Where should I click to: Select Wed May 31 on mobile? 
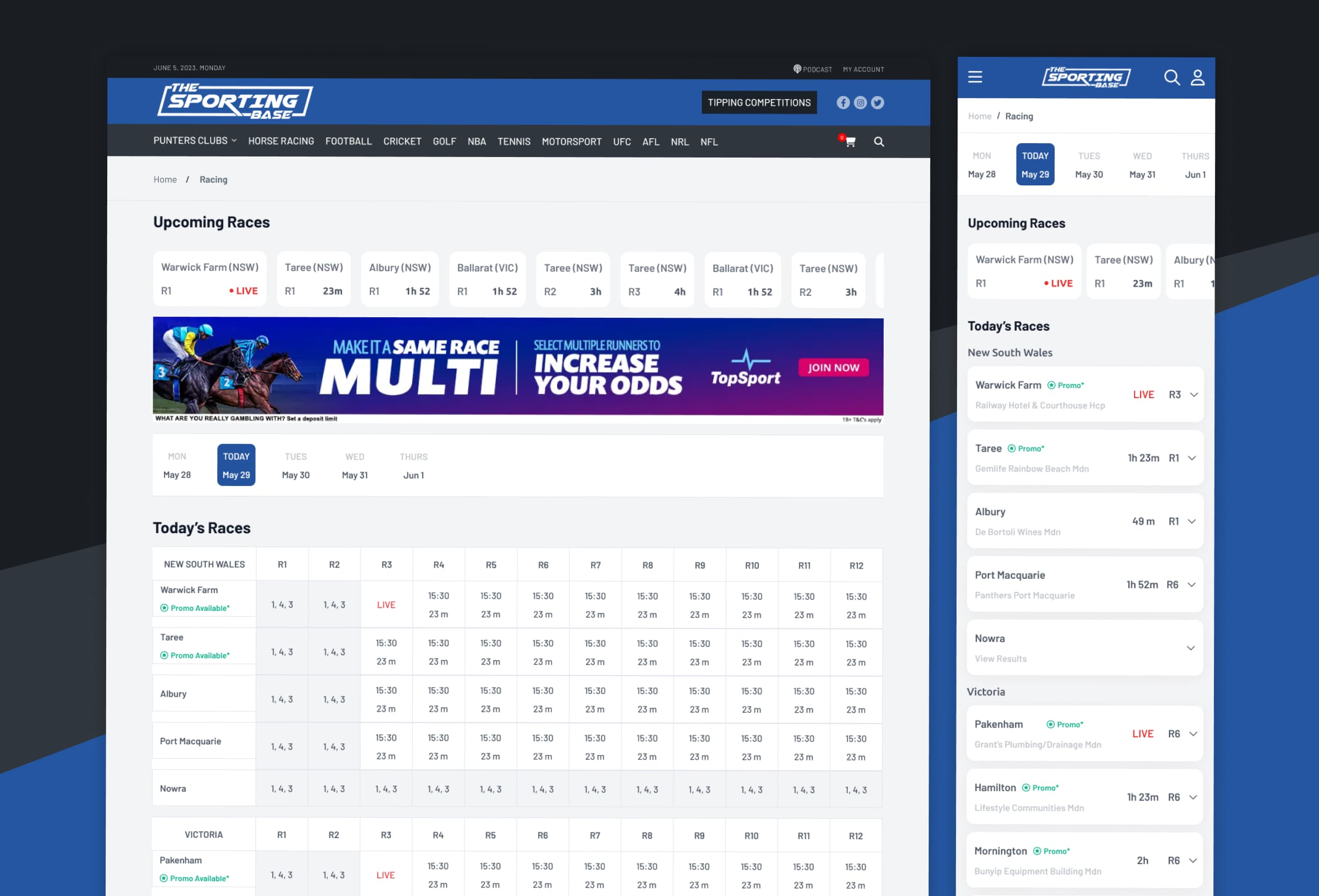[1142, 165]
